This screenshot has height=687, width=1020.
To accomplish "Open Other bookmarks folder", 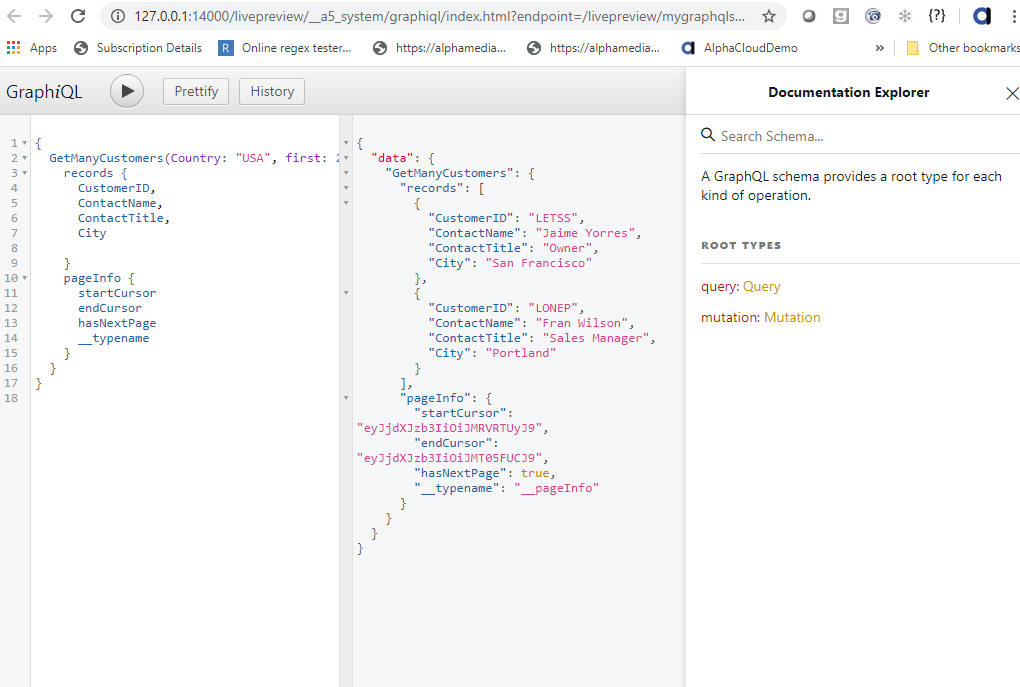I will click(x=963, y=47).
